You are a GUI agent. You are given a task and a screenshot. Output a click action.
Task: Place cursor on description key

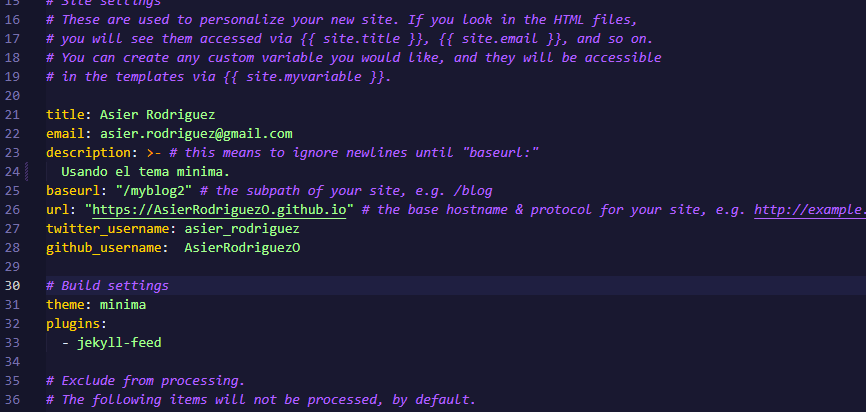pos(88,153)
